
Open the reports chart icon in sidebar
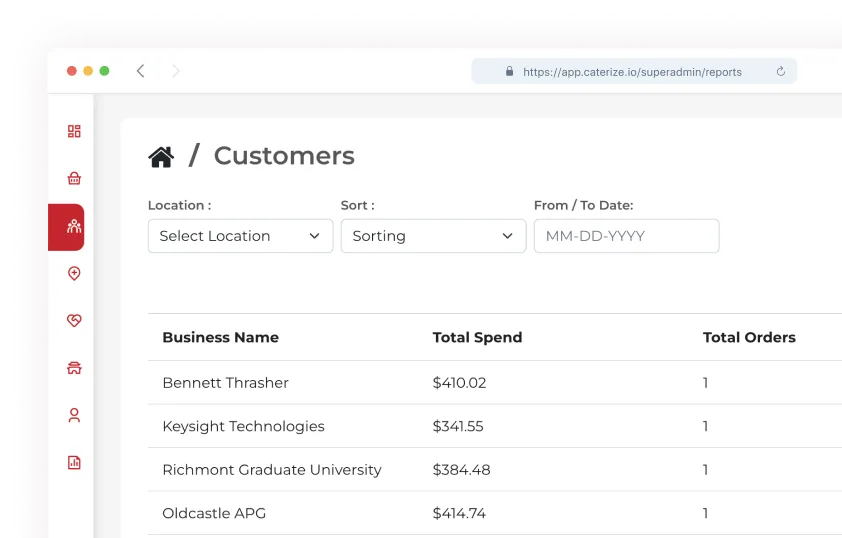click(x=74, y=462)
